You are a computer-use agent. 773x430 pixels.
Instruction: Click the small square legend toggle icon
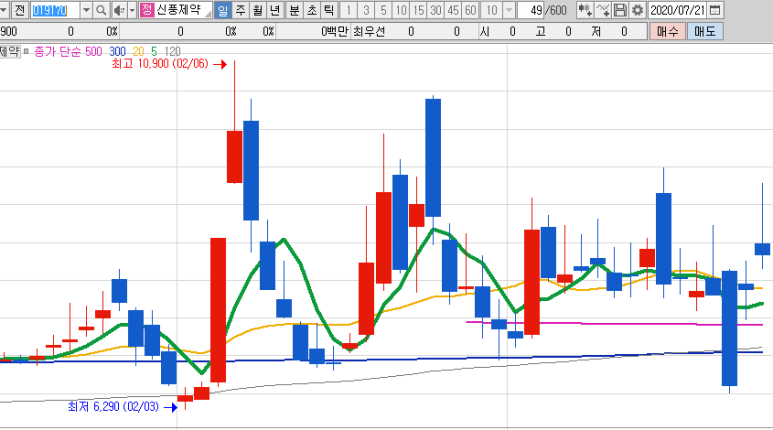(x=26, y=51)
